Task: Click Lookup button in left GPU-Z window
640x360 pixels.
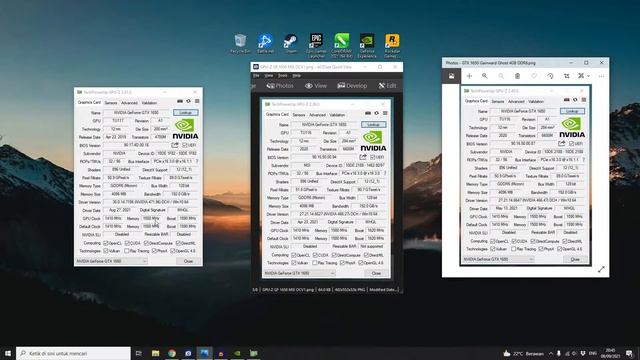Action: [185, 112]
